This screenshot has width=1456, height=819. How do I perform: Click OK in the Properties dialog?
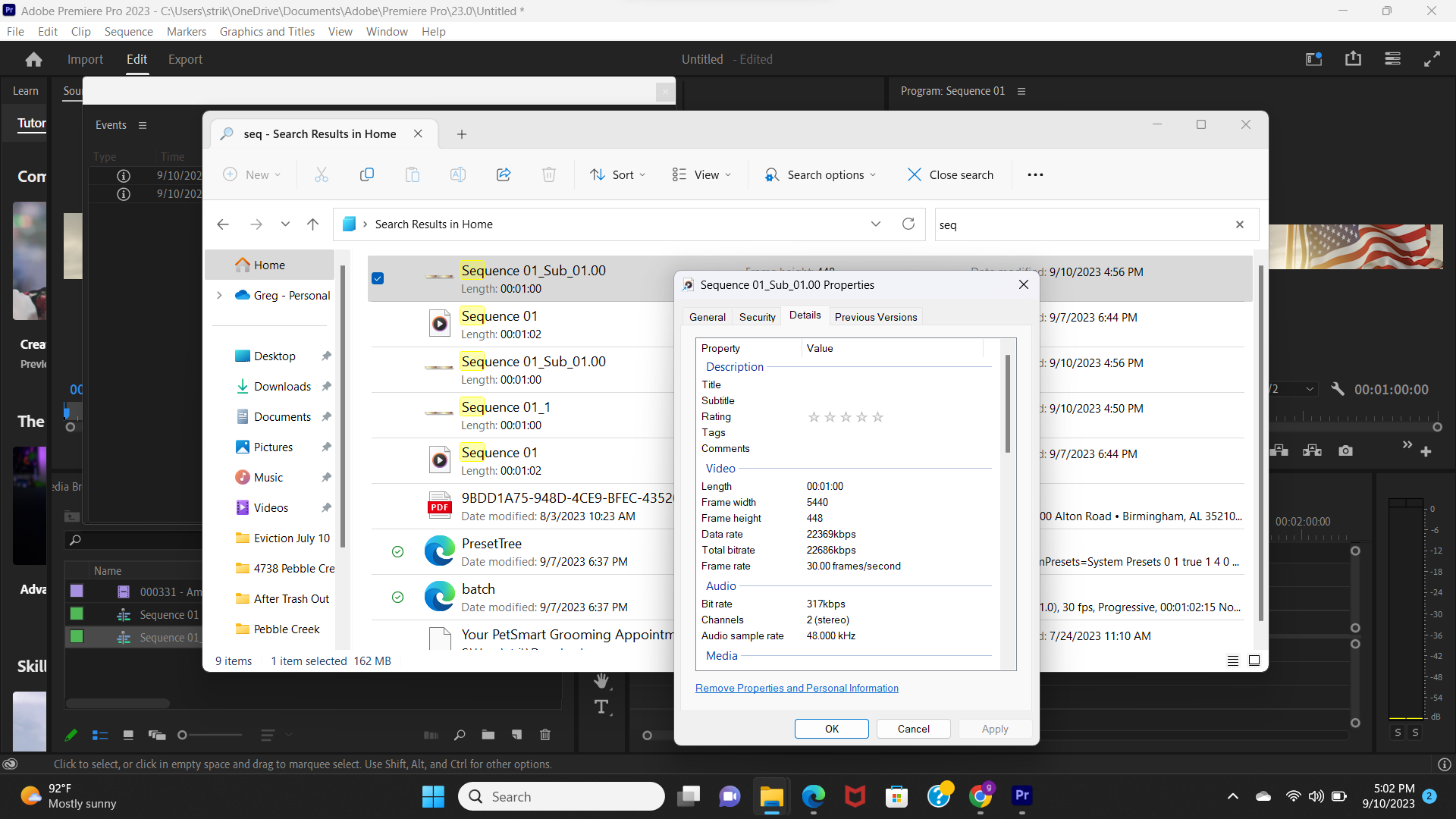click(831, 728)
